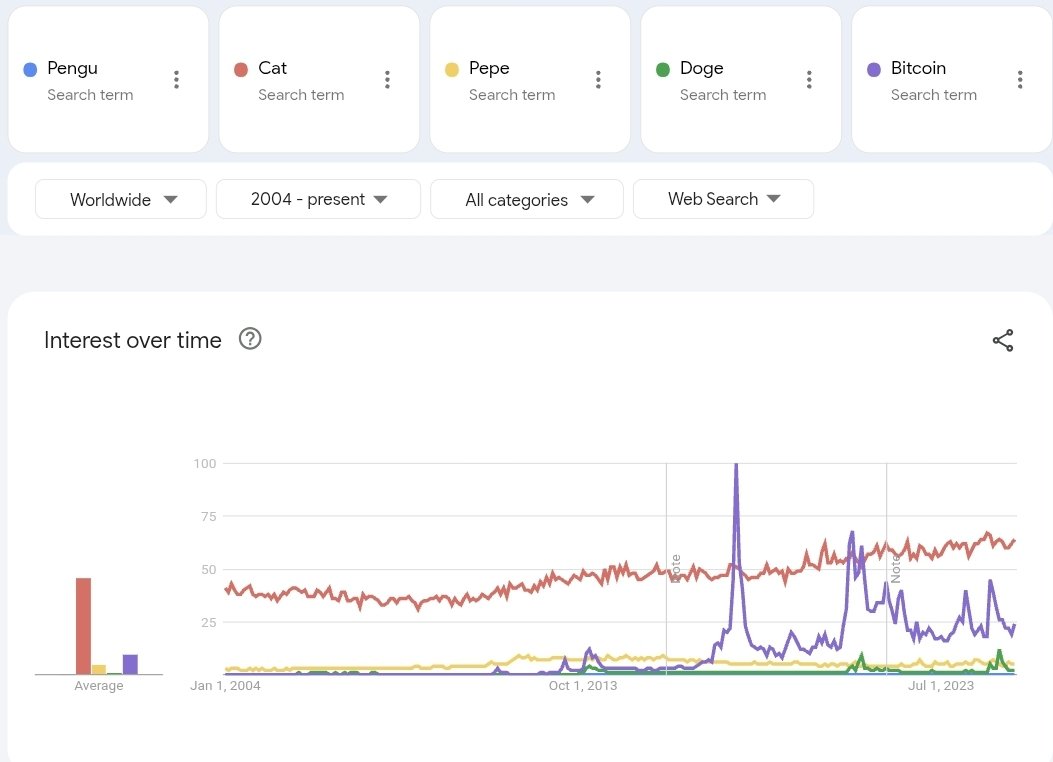The image size is (1053, 762).
Task: Click the purple Bitcoin average bar
Action: [x=130, y=664]
